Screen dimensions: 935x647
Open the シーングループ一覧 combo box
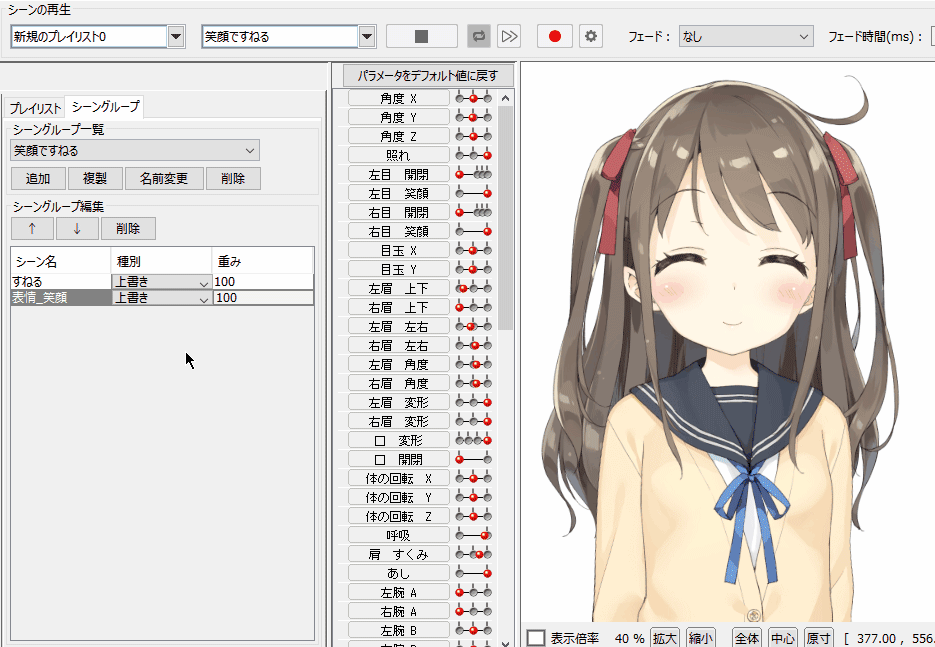135,150
